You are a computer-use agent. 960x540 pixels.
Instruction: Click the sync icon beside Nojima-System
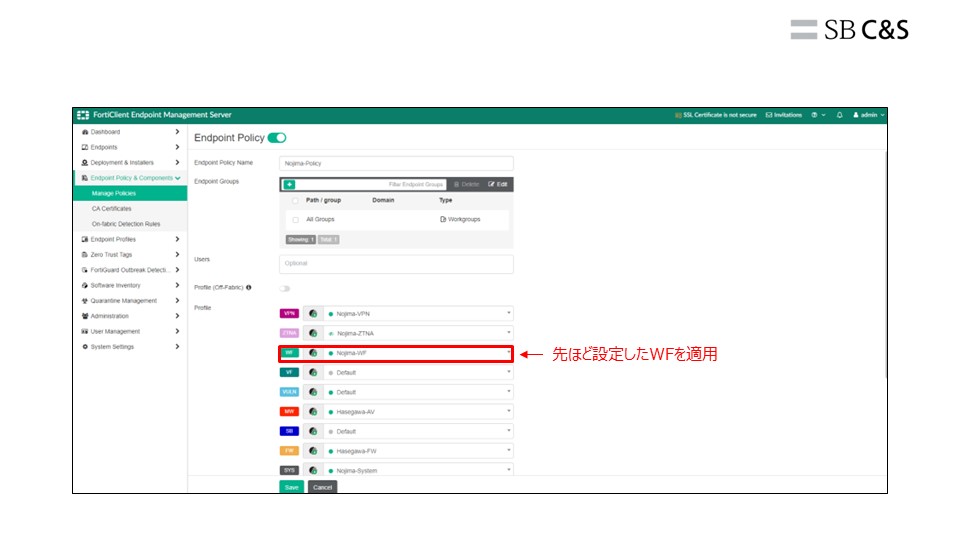pos(313,470)
